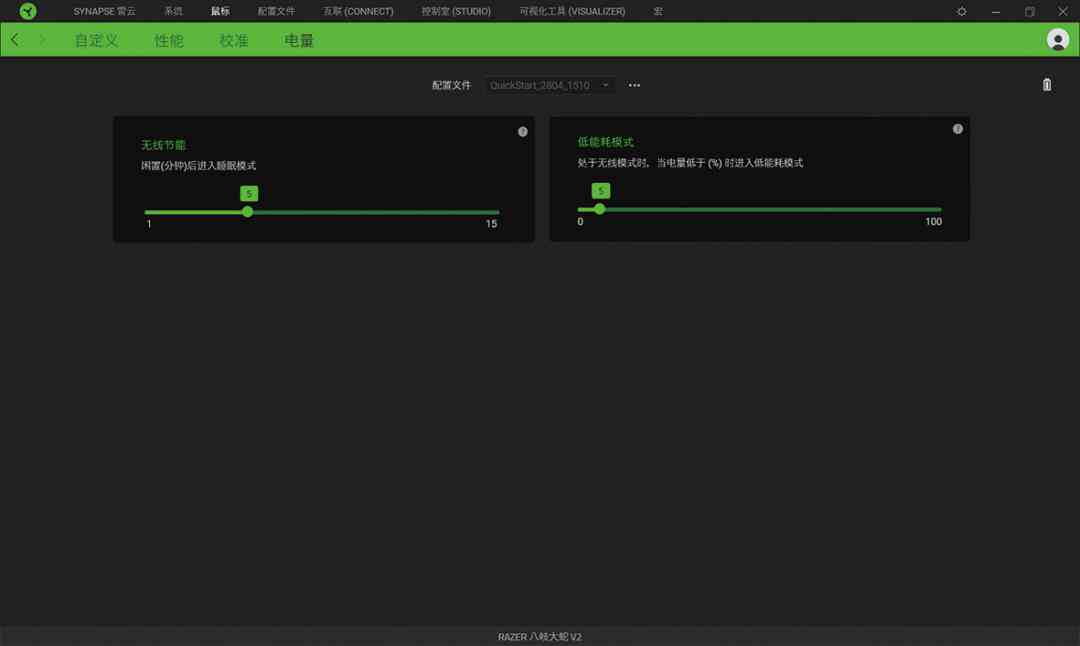Click the battery status icon
Screen dimensions: 1080x646
tap(1047, 85)
